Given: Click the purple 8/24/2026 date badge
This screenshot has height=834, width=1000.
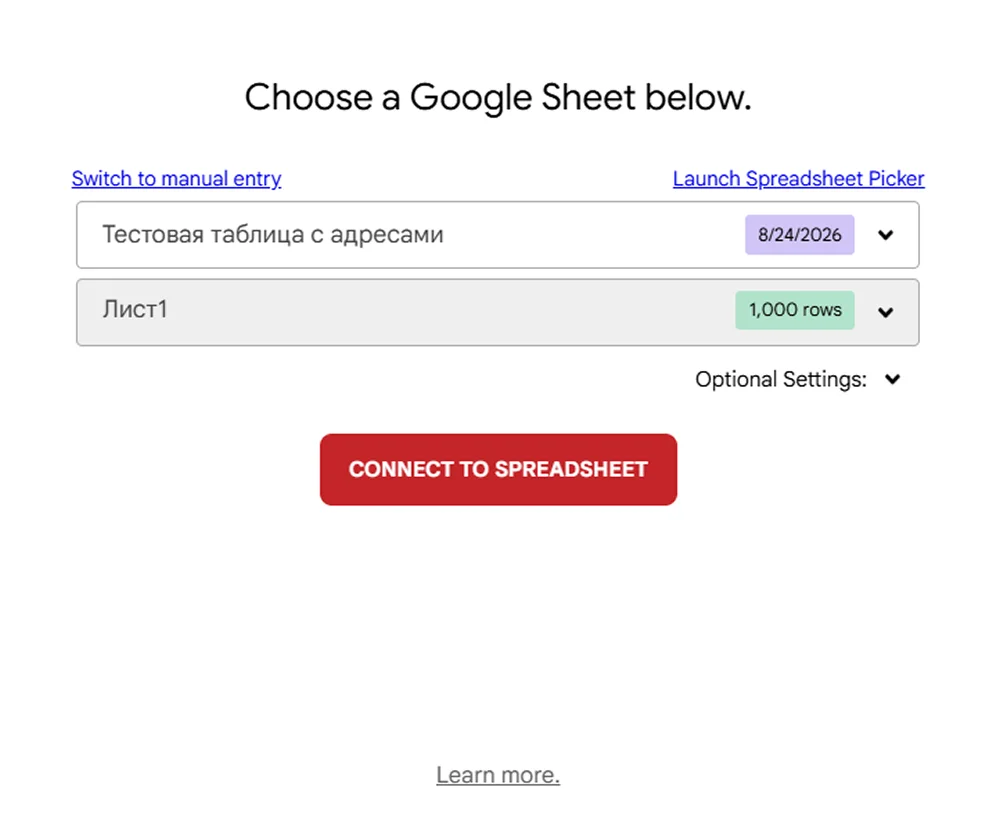Looking at the screenshot, I should pyautogui.click(x=800, y=235).
